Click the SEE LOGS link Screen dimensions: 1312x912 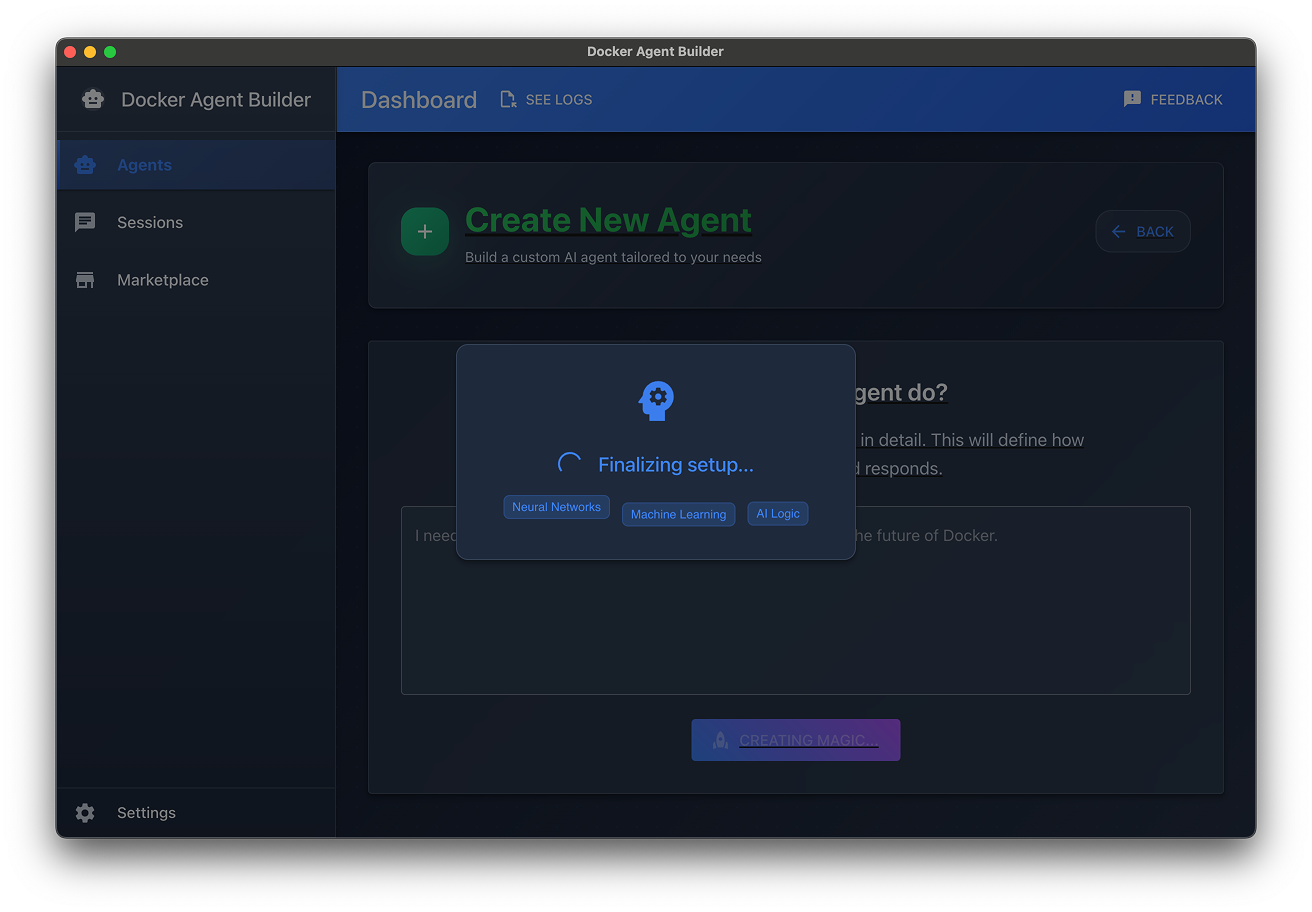(x=558, y=99)
